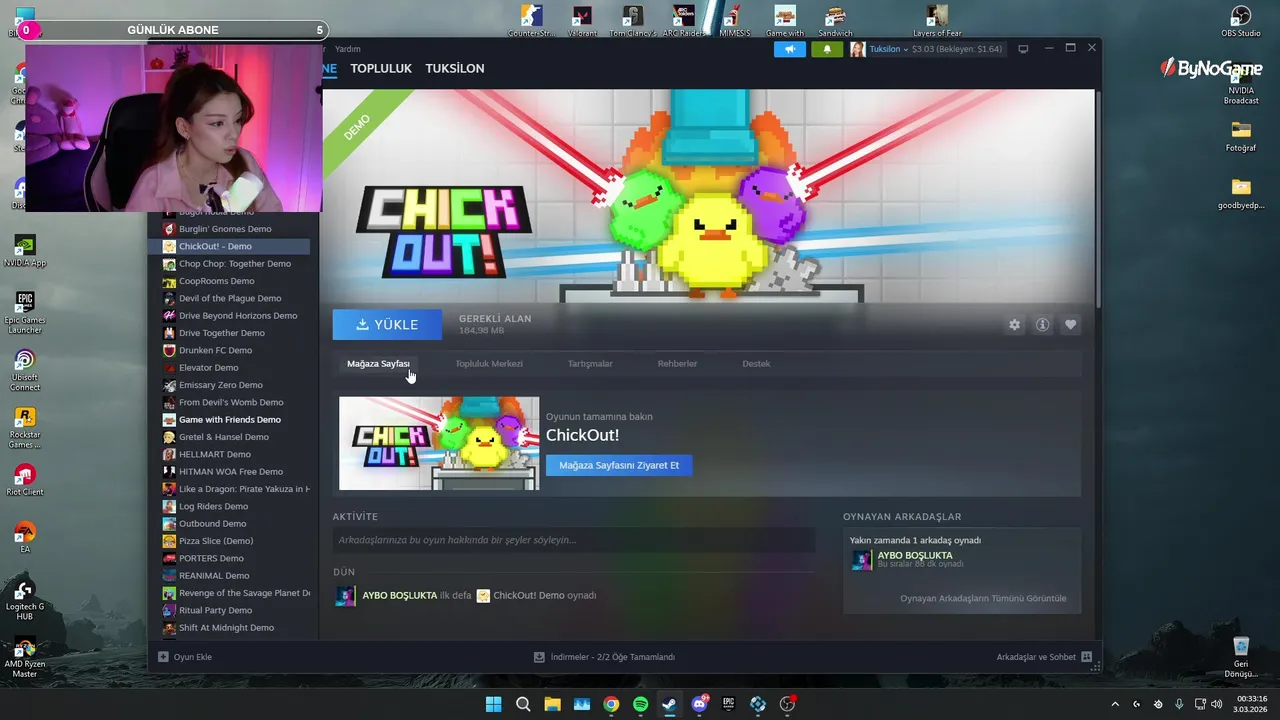Open Layers of Fear desktop shortcut
Viewport: 1280px width, 720px height.
click(937, 20)
